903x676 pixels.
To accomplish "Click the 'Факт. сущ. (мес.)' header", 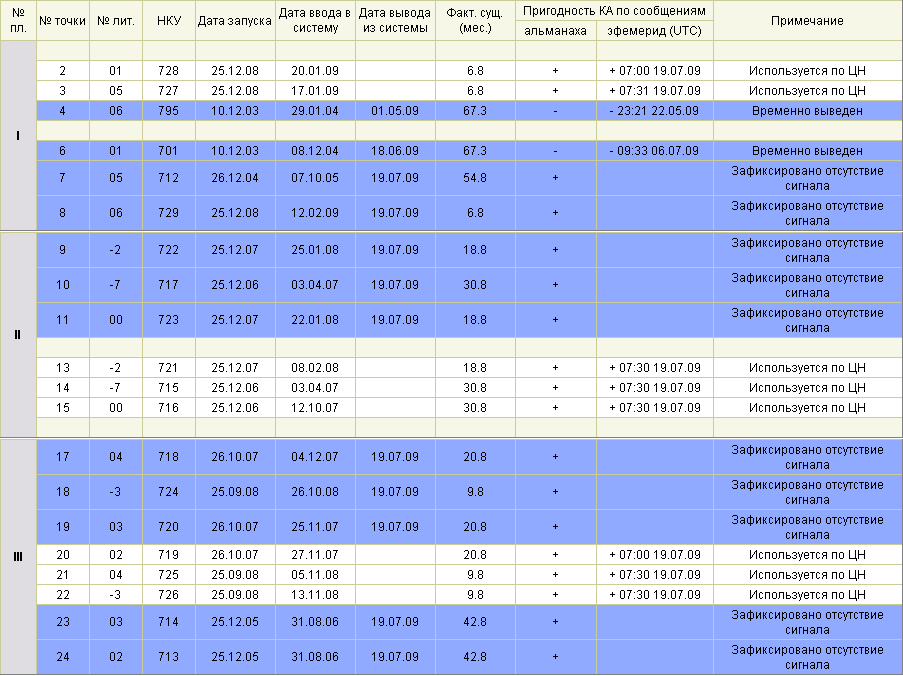I will (475, 21).
